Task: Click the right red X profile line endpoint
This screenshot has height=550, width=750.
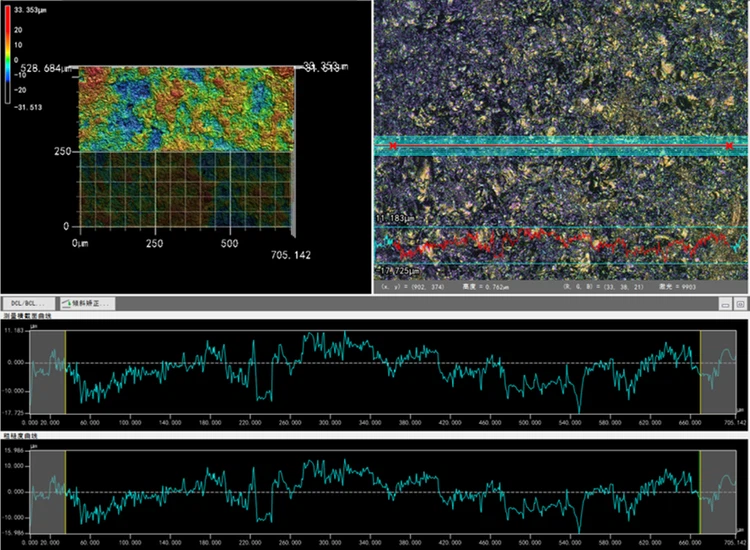Action: coord(730,147)
